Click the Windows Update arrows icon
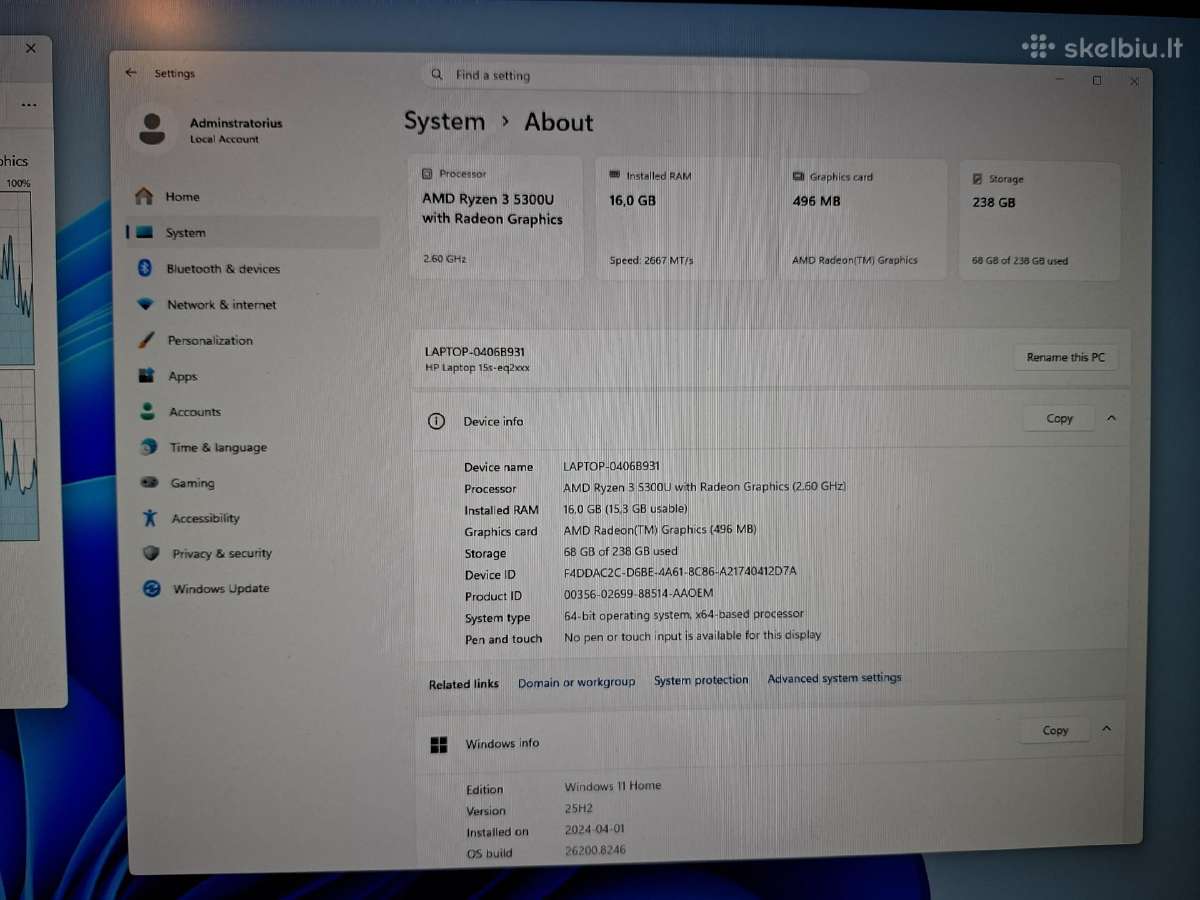 point(152,589)
